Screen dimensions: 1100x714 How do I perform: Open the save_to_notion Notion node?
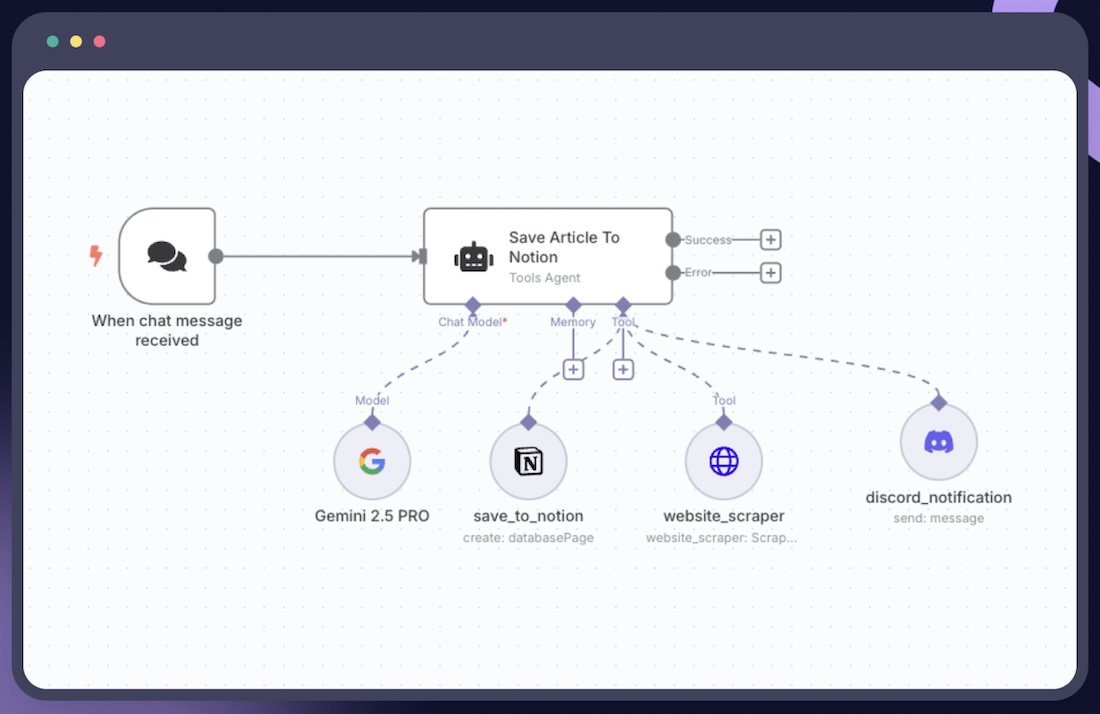click(x=528, y=461)
